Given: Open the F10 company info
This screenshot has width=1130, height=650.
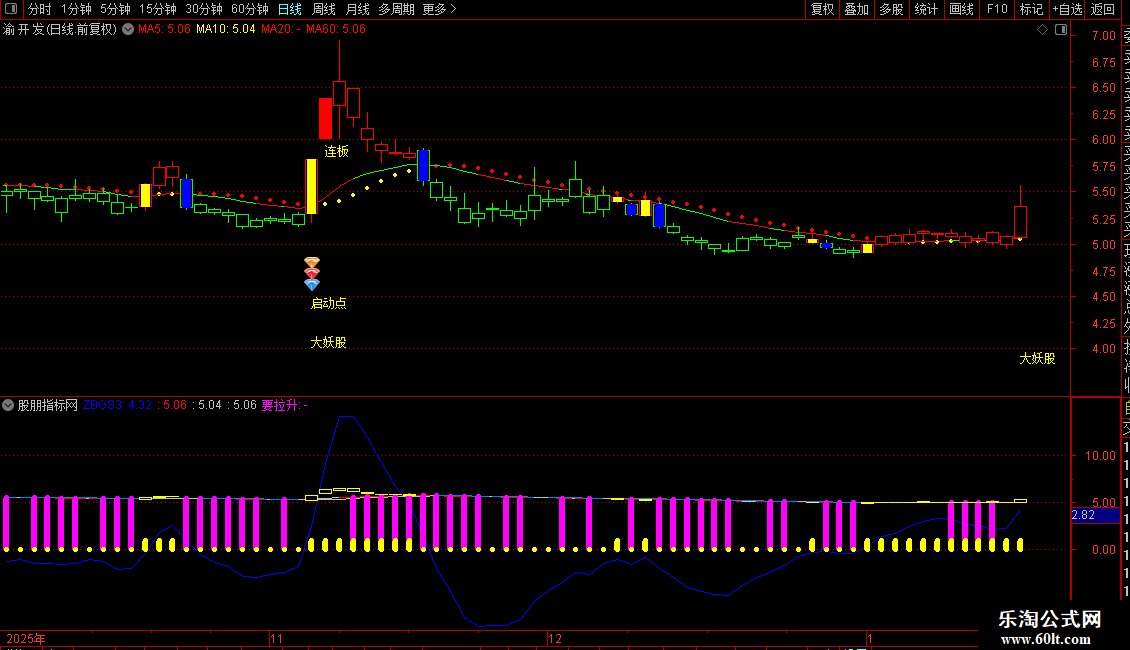Looking at the screenshot, I should [997, 9].
